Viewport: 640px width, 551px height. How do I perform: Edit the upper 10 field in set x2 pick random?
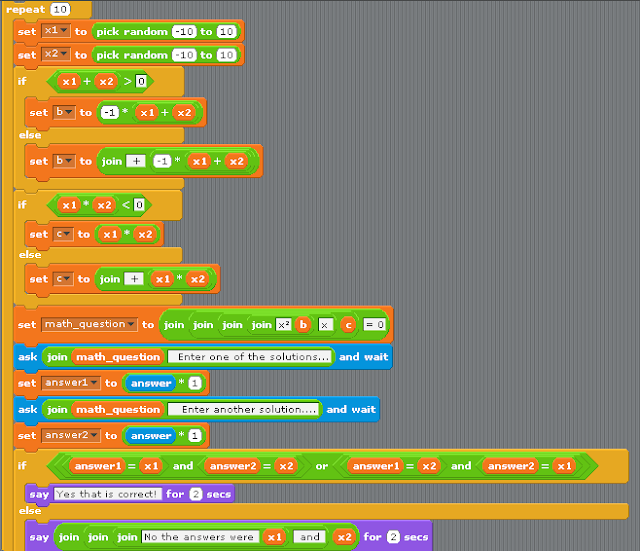[227, 55]
